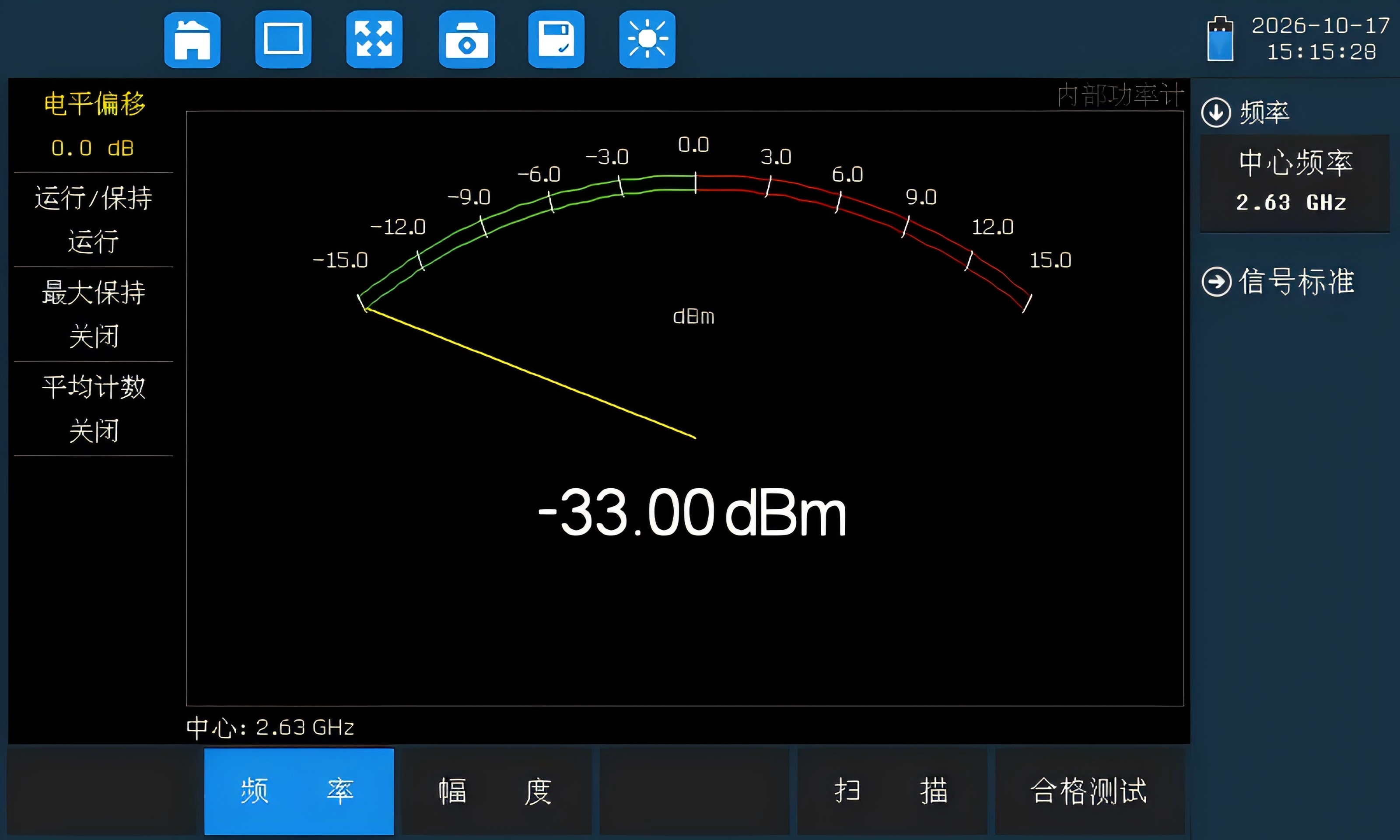Toggle 运行/保持 run-hold state
The height and width of the screenshot is (840, 1400).
[x=93, y=220]
